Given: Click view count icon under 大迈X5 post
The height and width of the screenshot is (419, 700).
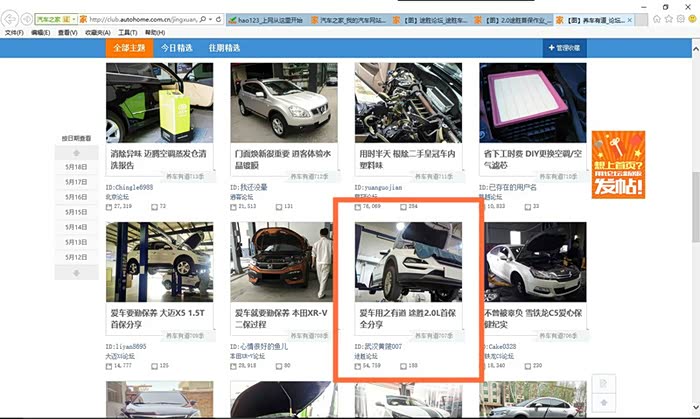Looking at the screenshot, I should [110, 365].
